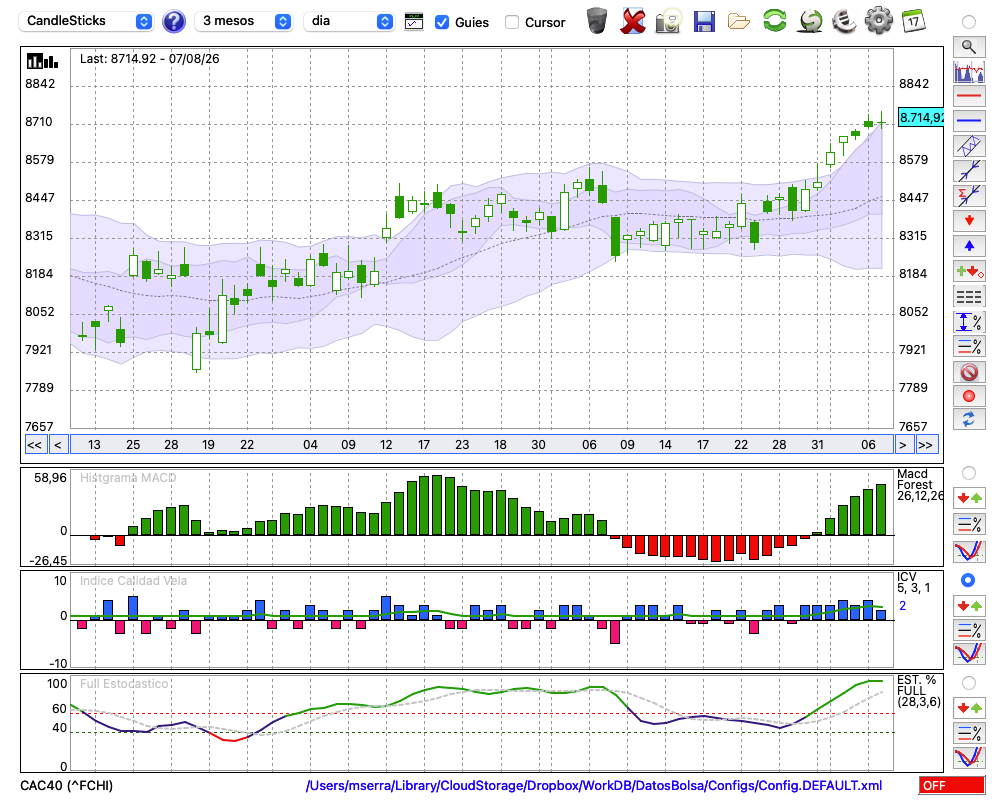Click the red X delete icon
Image resolution: width=1000 pixels, height=800 pixels.
(x=632, y=22)
